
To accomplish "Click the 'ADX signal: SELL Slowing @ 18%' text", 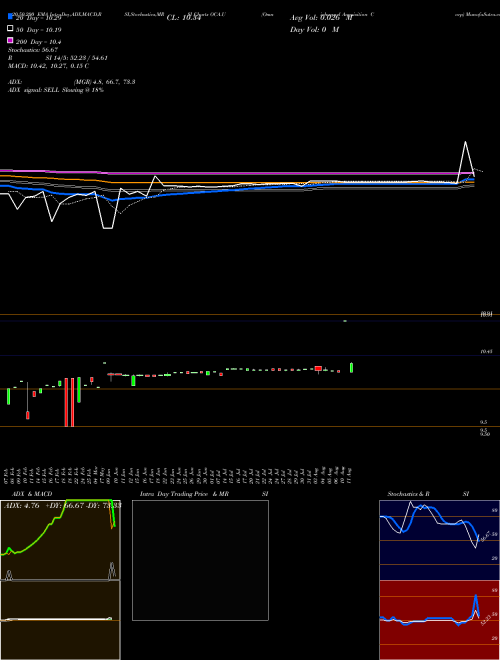I will click(56, 90).
